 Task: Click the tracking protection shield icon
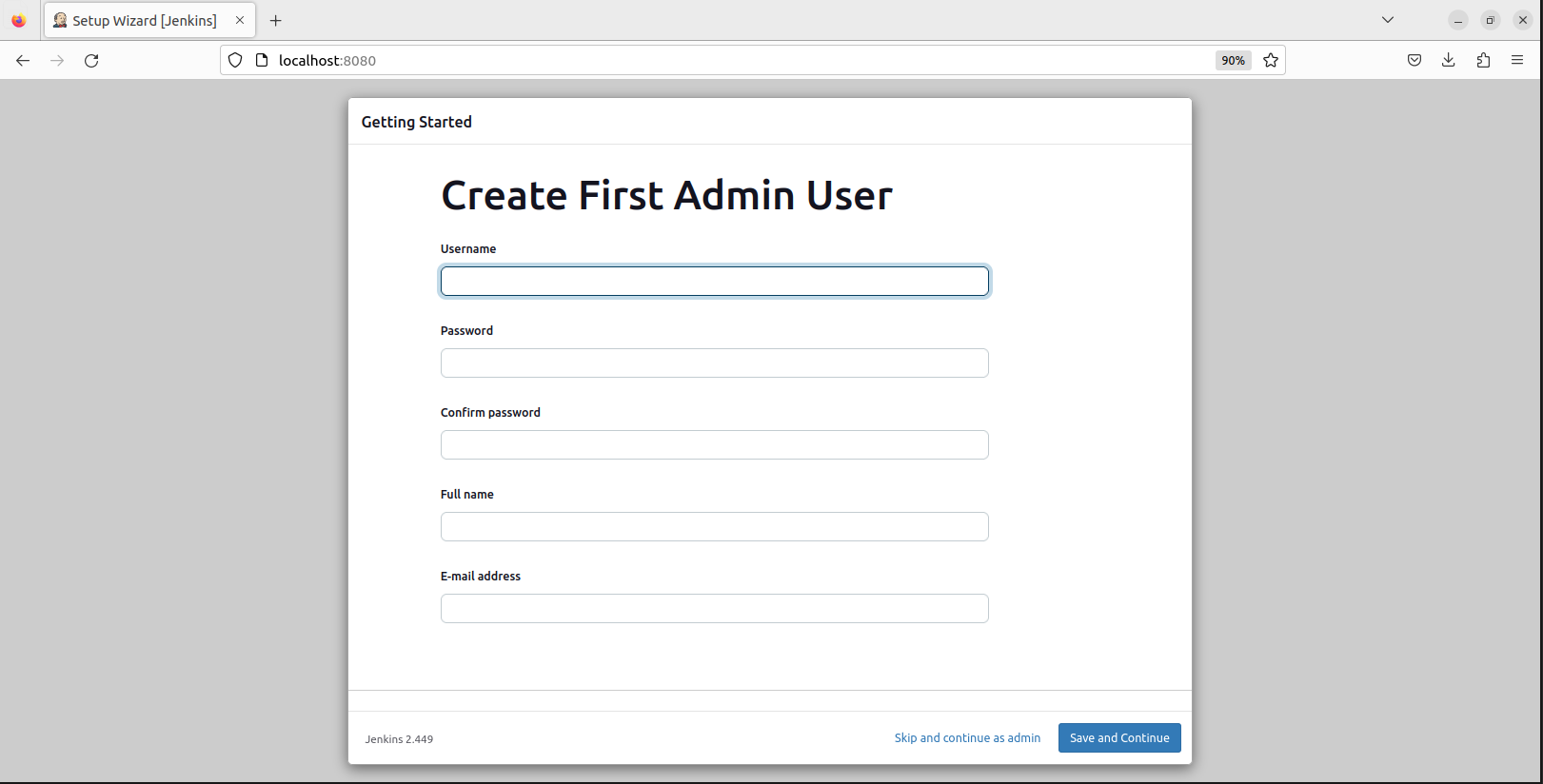[x=235, y=61]
